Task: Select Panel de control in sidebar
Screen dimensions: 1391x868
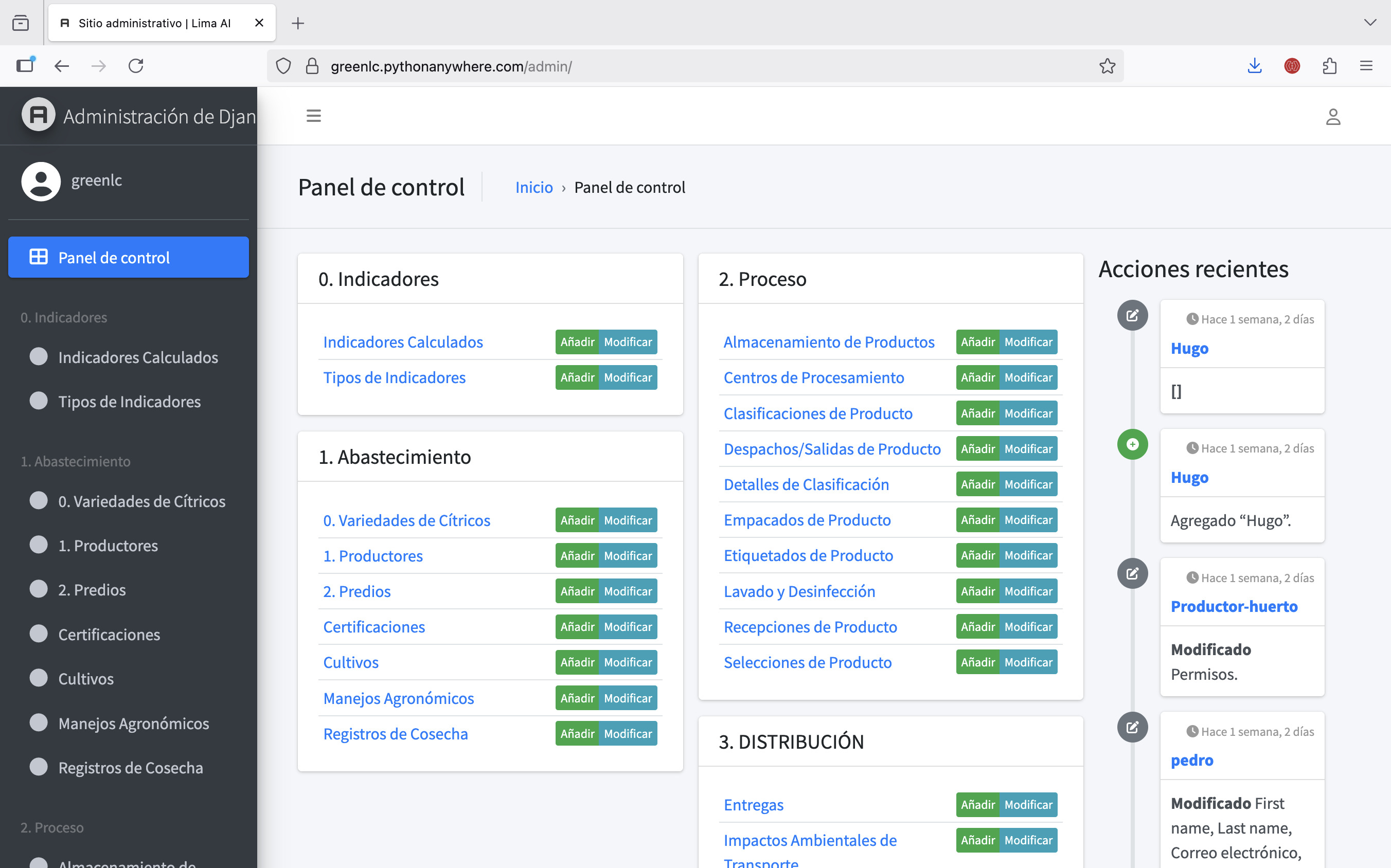Action: tap(129, 257)
